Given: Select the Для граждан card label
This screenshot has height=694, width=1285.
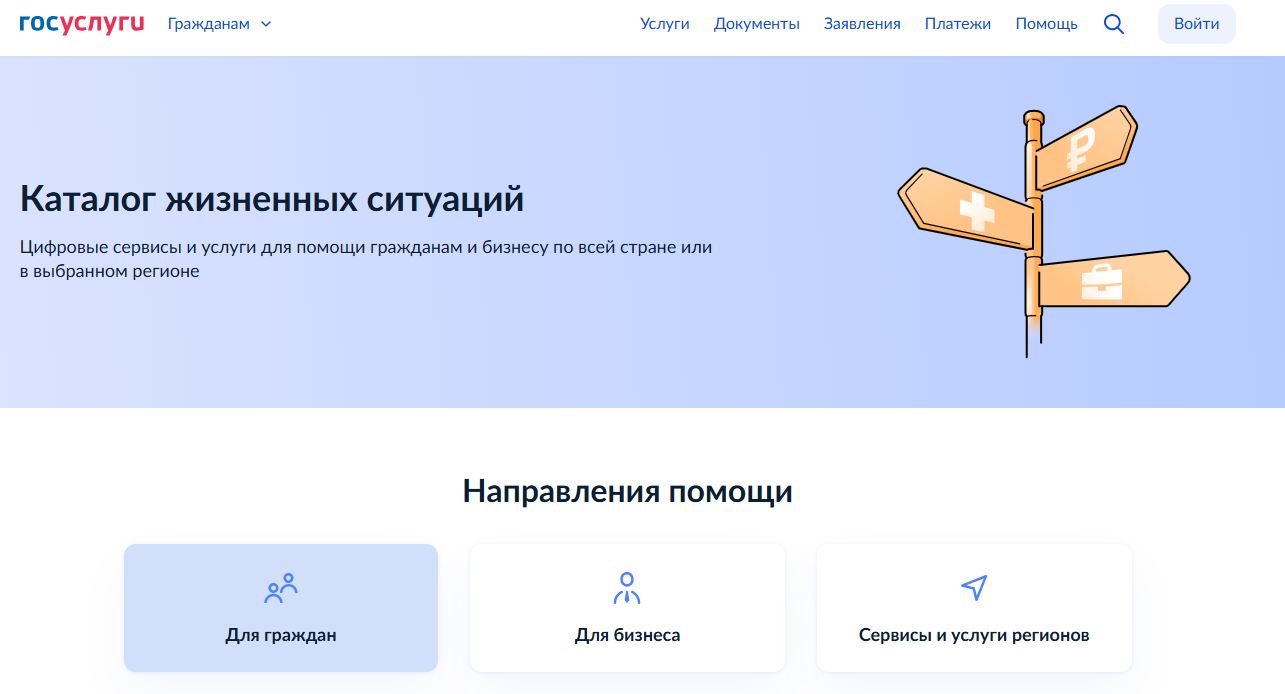Looking at the screenshot, I should click(281, 635).
